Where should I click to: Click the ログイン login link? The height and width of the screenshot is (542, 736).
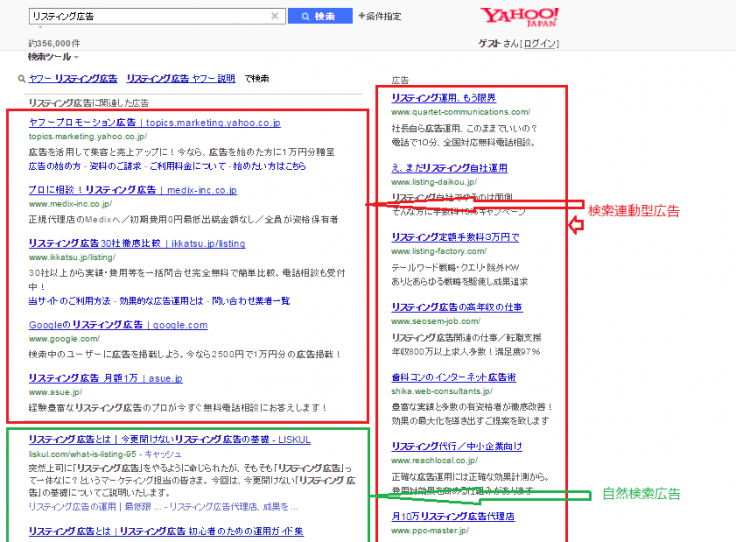[x=540, y=44]
